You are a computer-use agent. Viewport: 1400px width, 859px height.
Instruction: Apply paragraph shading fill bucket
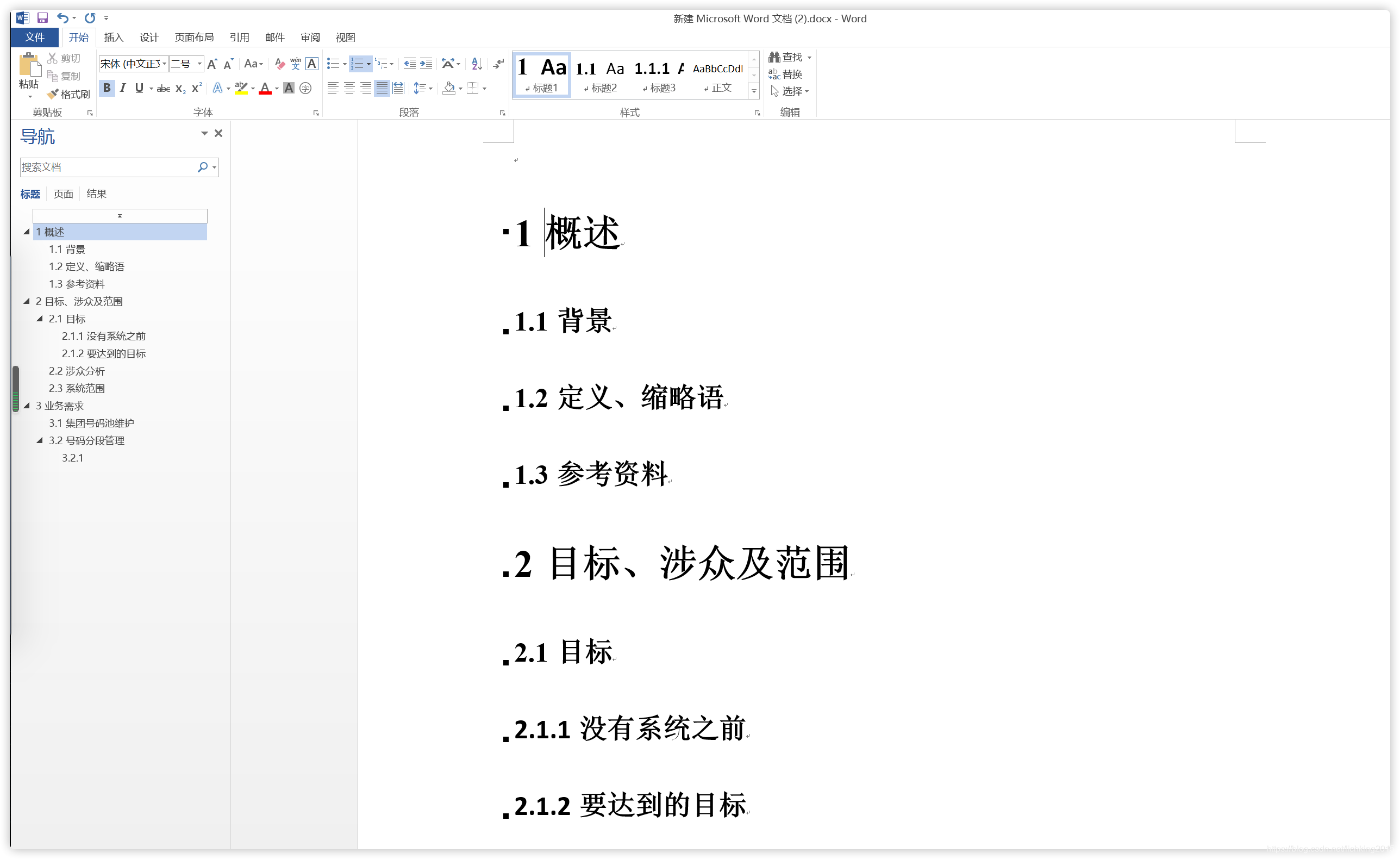pyautogui.click(x=449, y=88)
